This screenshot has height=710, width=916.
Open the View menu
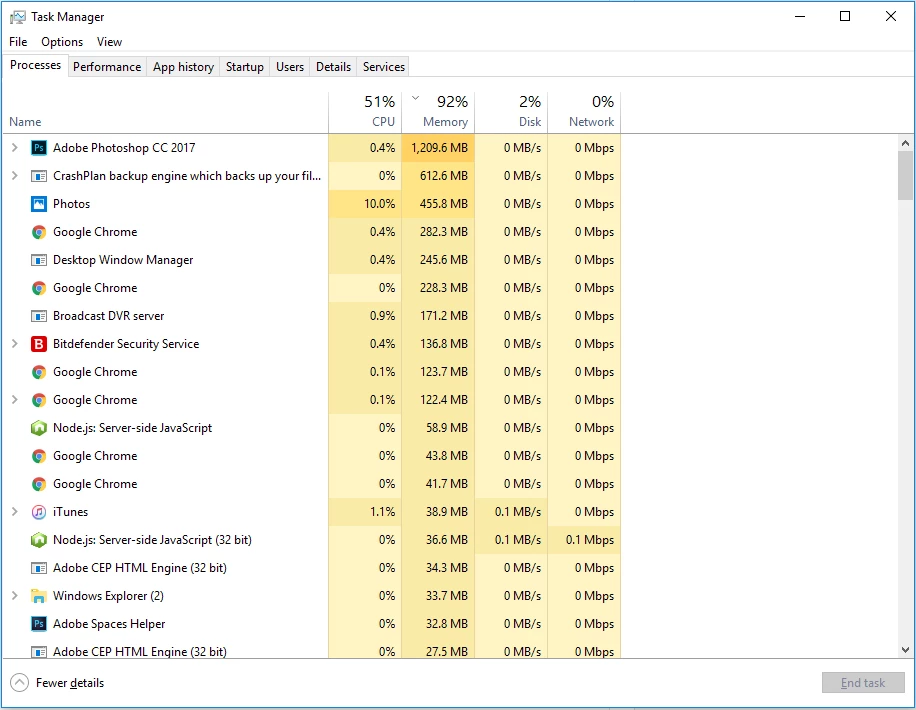(x=109, y=42)
